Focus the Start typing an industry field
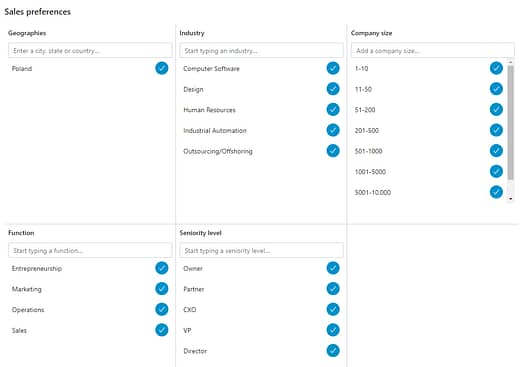Screen dimensions: 525x367 pyautogui.click(x=261, y=51)
